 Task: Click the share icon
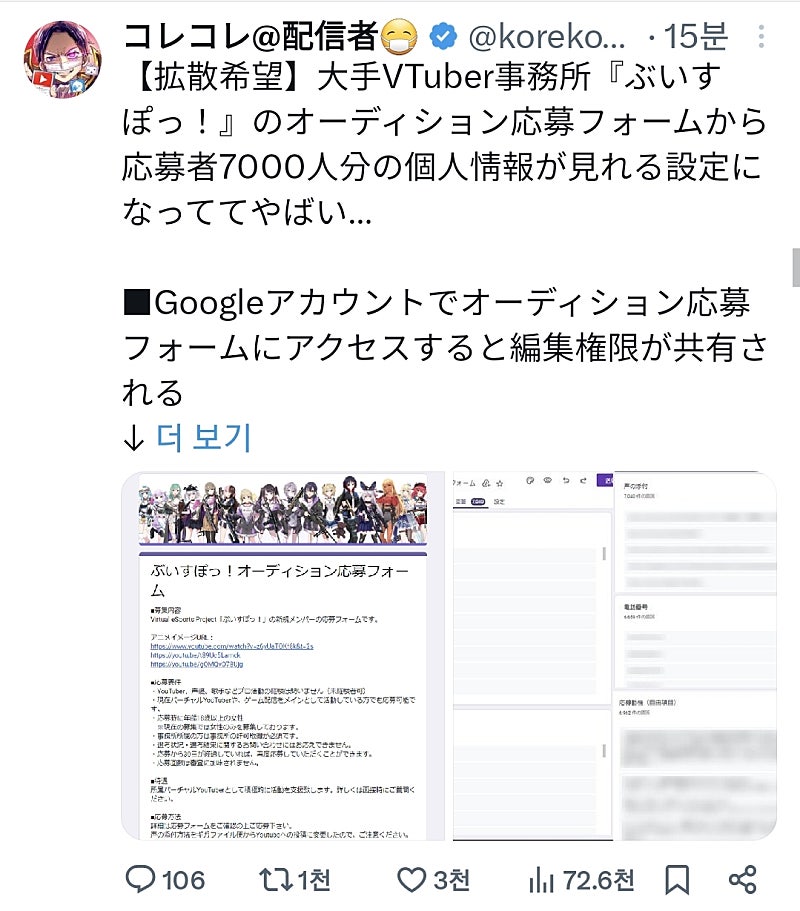[x=742, y=880]
